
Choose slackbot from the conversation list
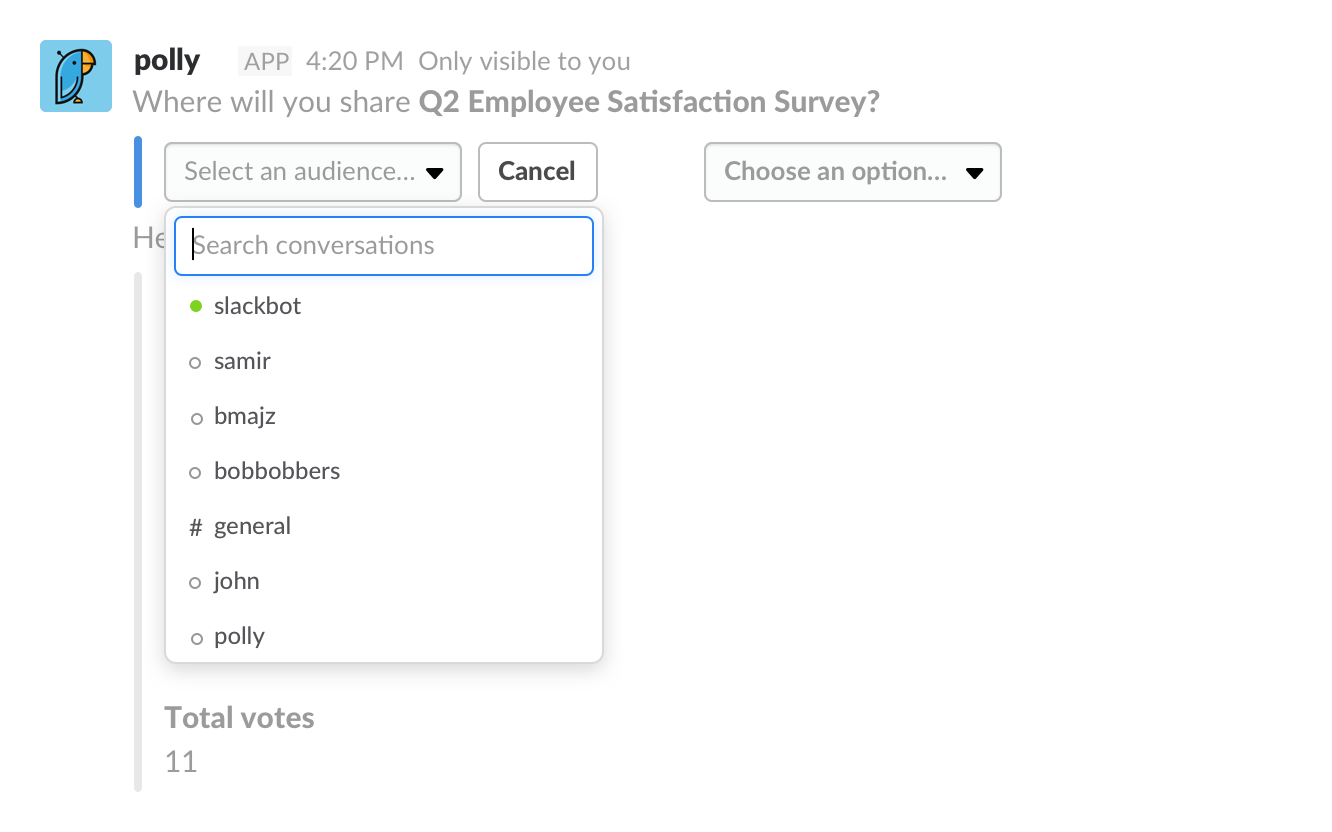(257, 306)
